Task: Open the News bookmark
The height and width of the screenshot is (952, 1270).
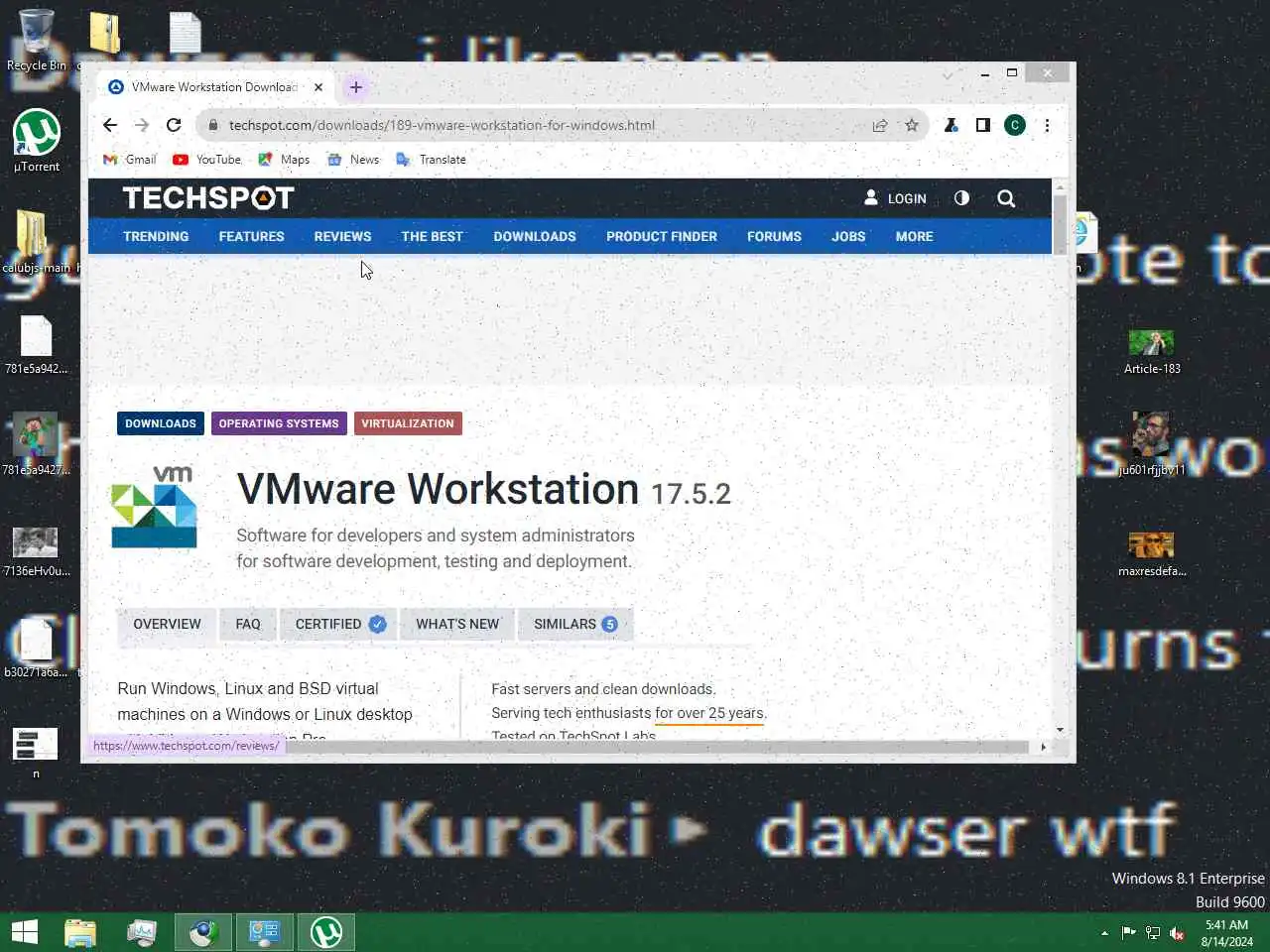Action: tap(353, 160)
